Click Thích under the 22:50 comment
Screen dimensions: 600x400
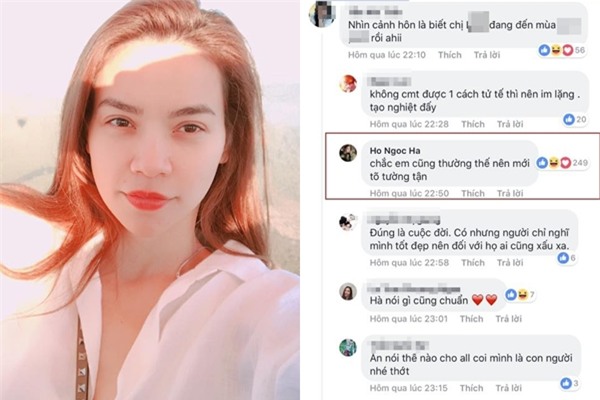point(473,193)
